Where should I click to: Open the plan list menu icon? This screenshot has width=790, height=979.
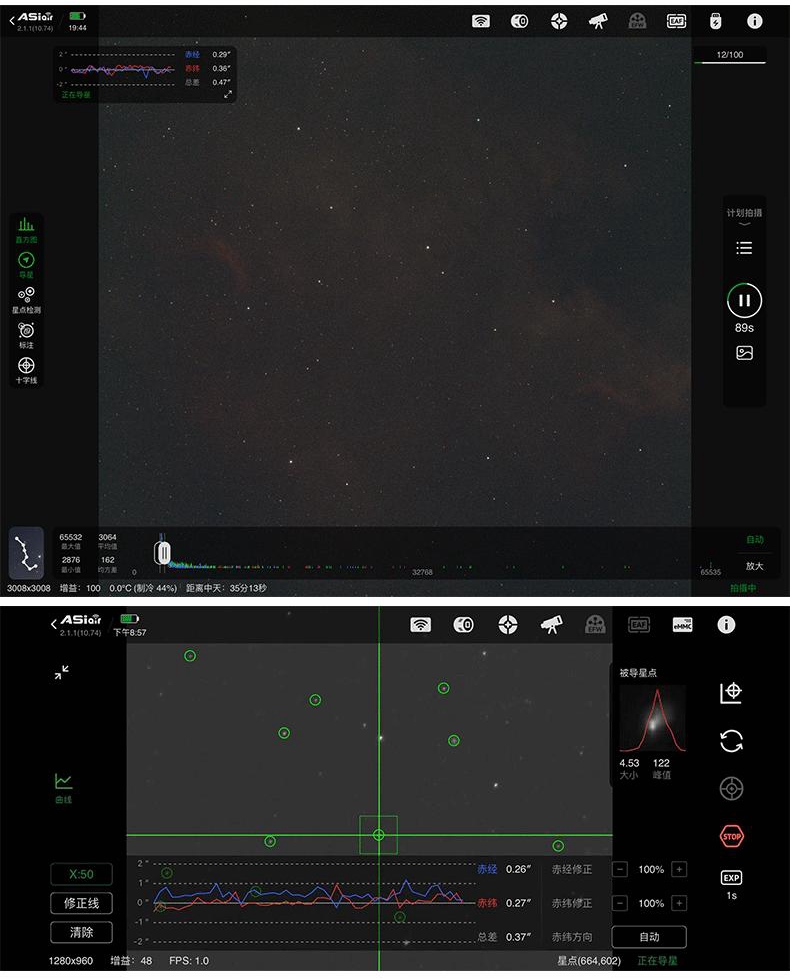[744, 248]
